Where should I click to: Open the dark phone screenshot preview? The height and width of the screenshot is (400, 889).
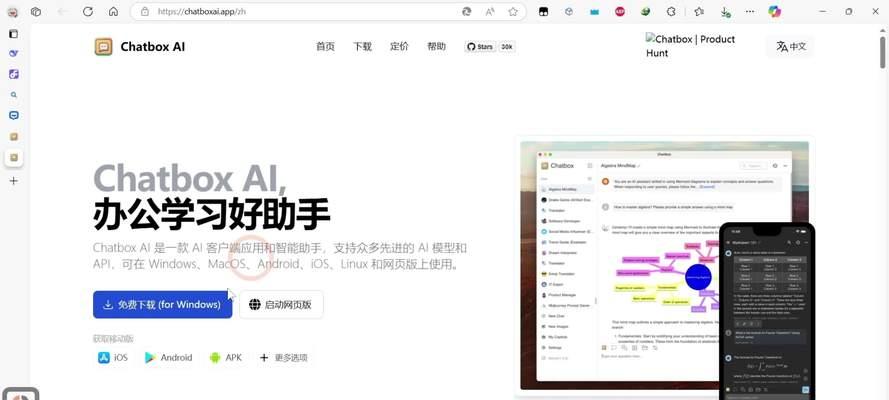(767, 312)
